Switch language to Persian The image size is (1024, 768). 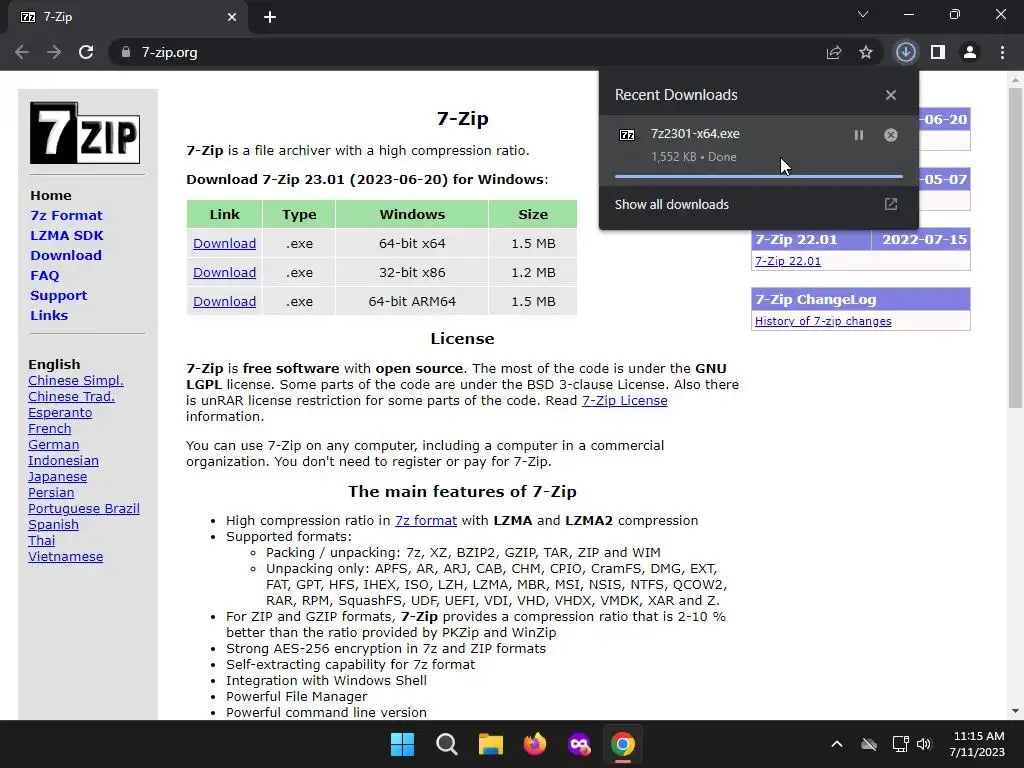[51, 492]
